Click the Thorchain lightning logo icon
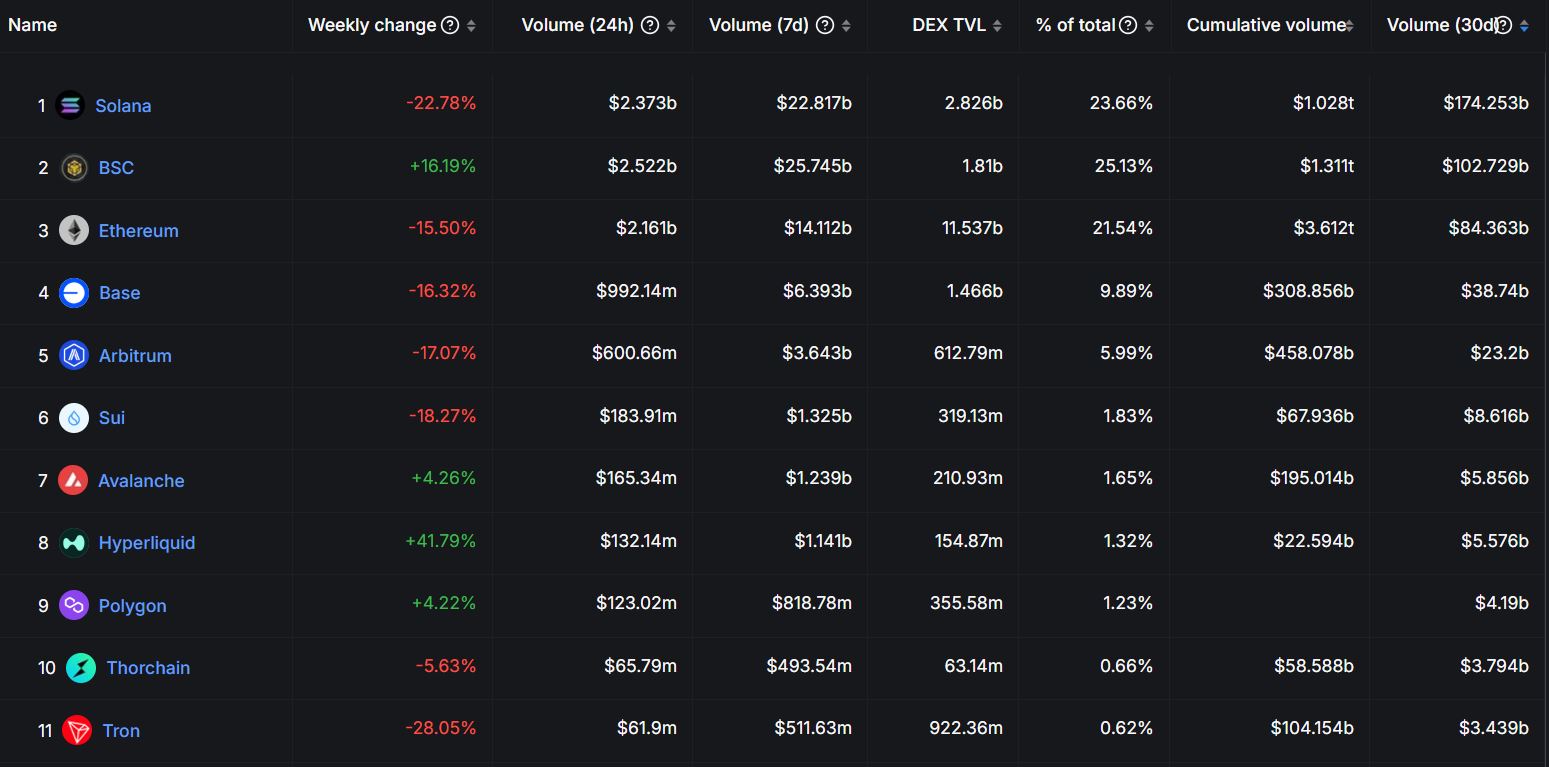 pos(81,668)
